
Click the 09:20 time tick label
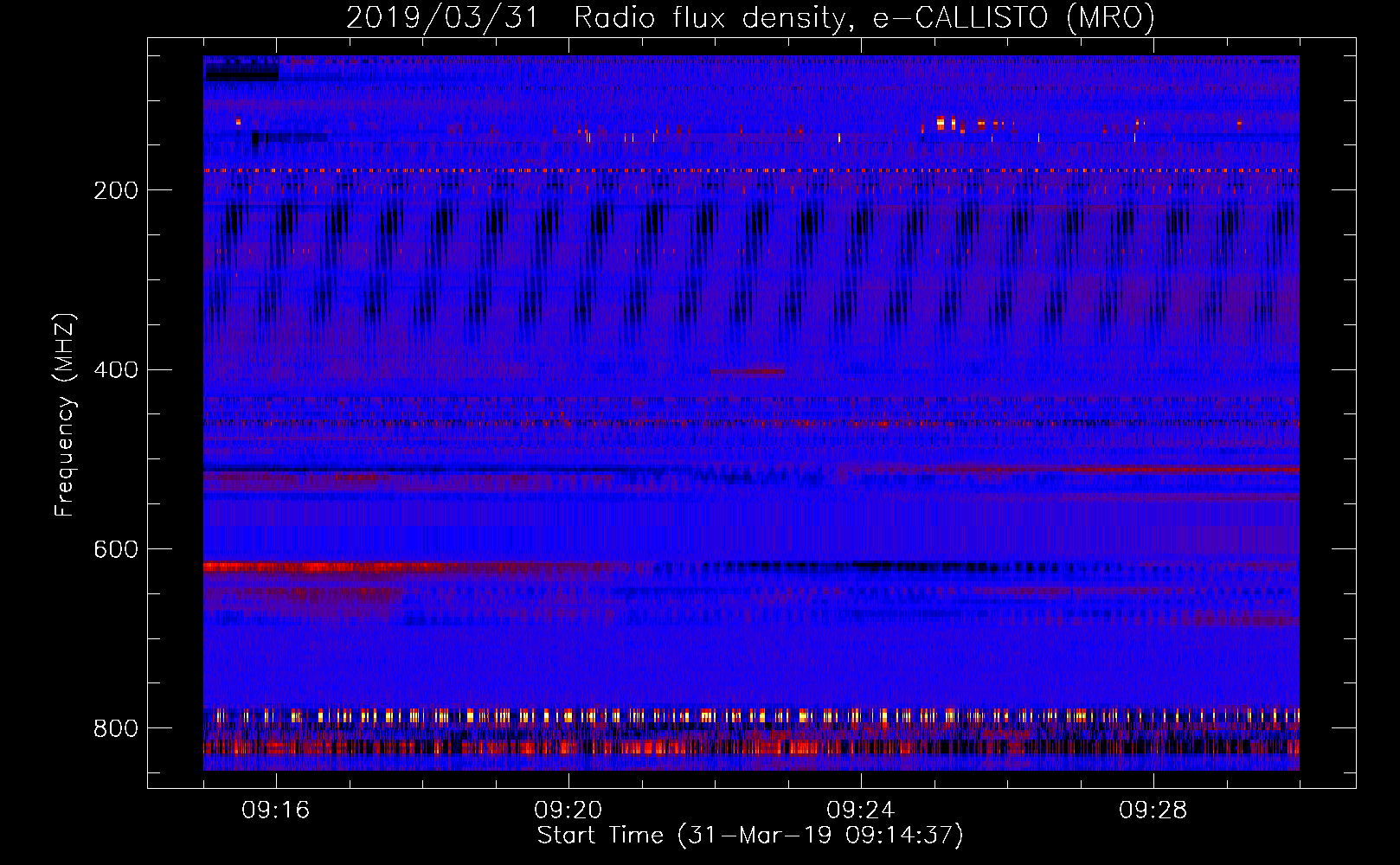click(x=568, y=811)
